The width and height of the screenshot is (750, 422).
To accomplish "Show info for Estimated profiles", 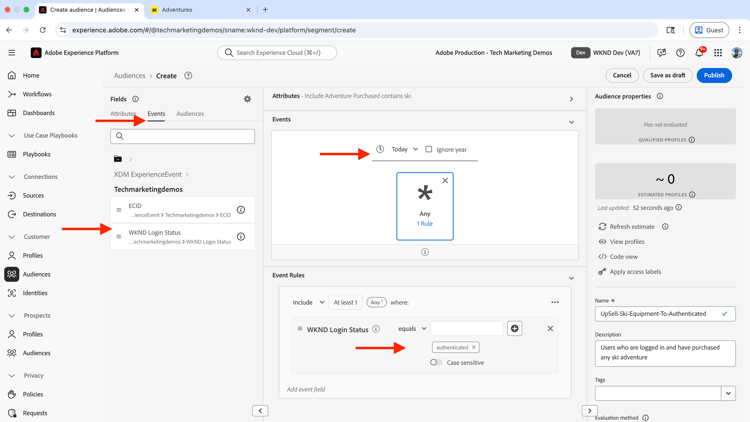I will [692, 195].
